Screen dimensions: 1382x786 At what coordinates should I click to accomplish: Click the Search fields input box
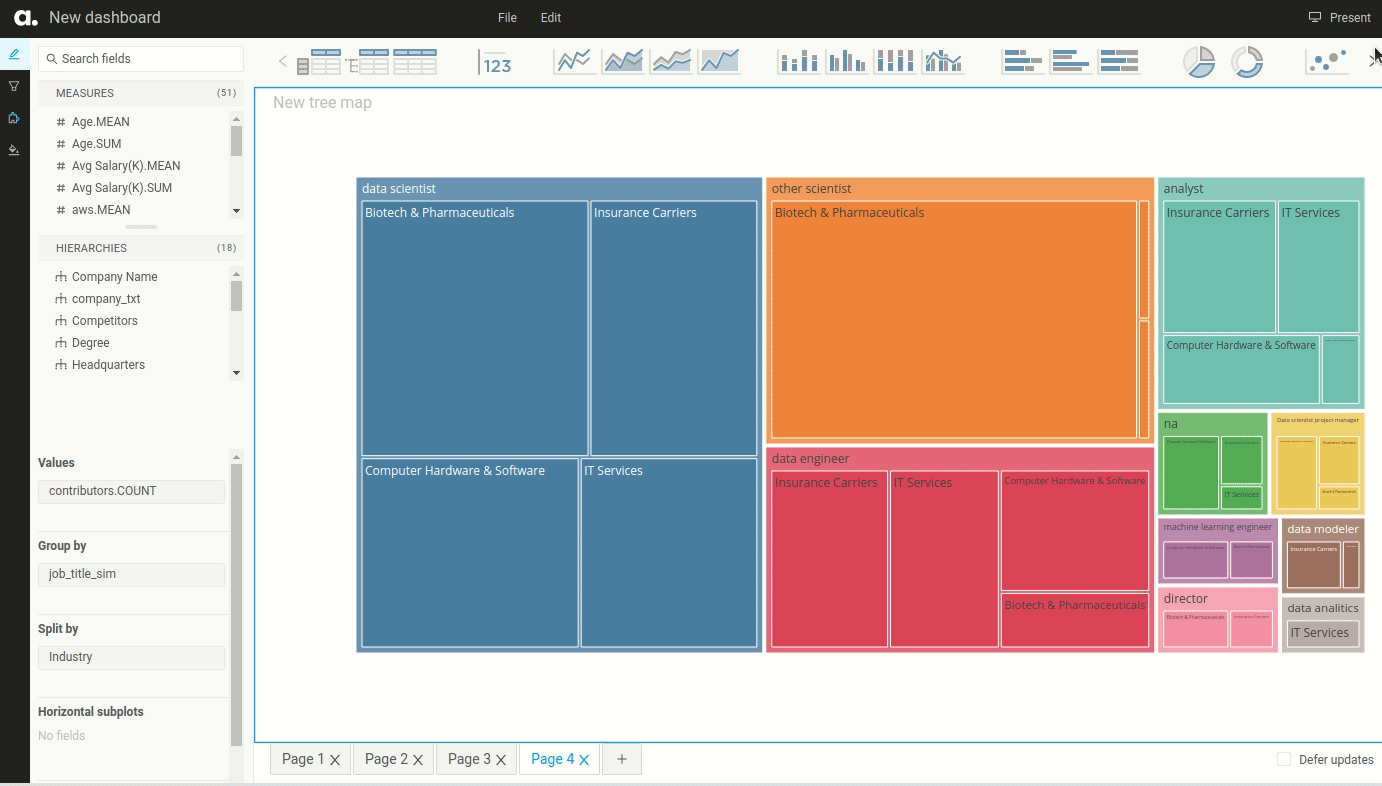141,59
